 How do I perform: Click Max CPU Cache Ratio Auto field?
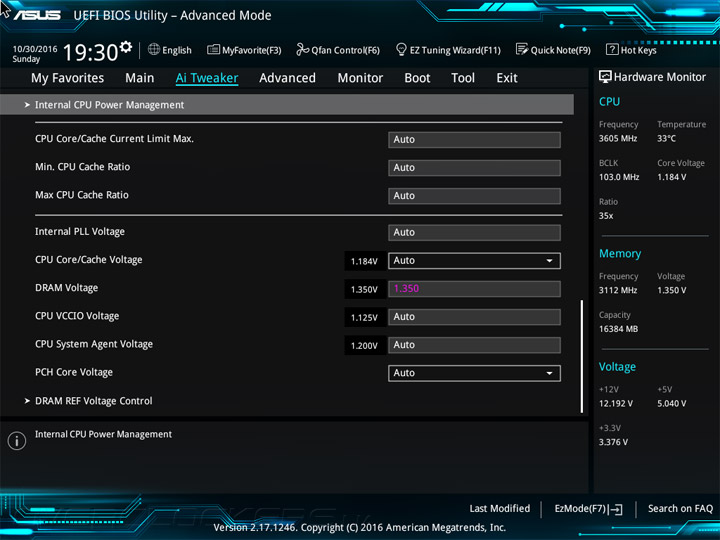pyautogui.click(x=474, y=196)
